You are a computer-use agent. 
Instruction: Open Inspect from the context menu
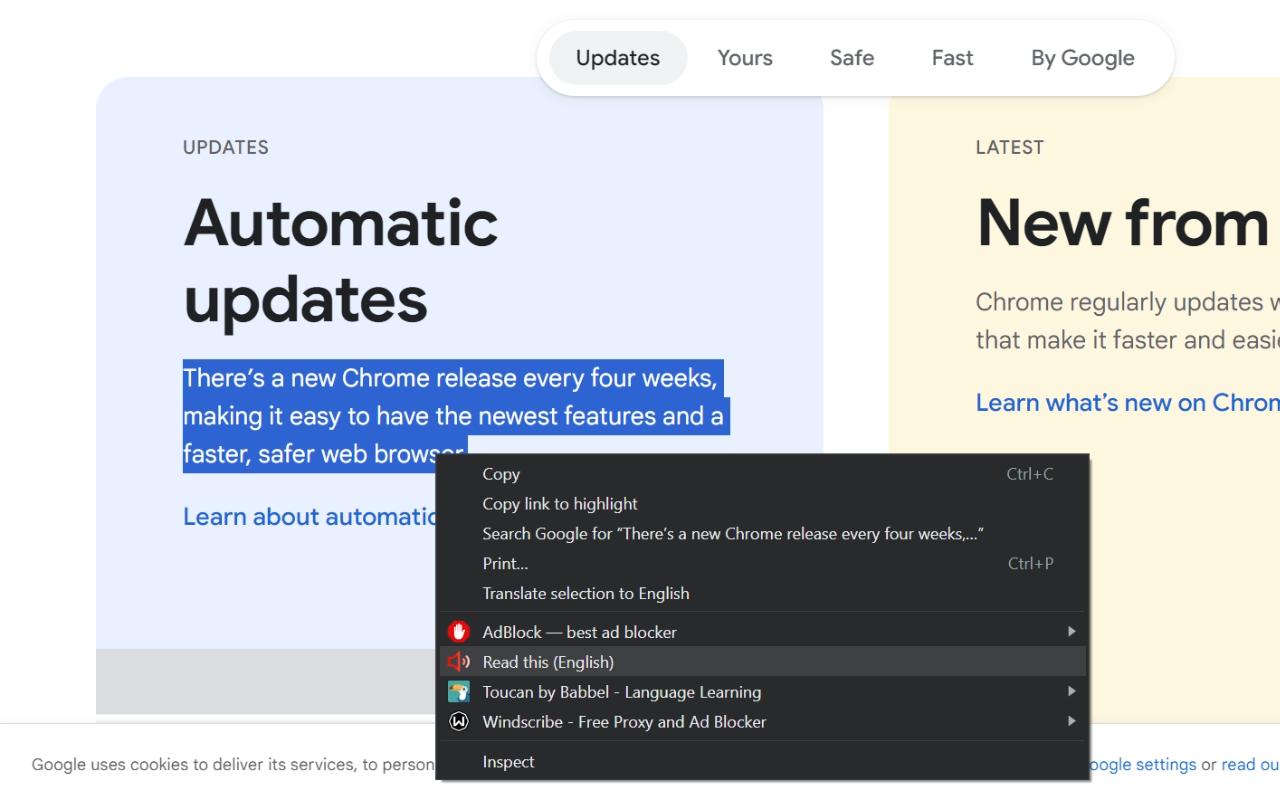762,762
